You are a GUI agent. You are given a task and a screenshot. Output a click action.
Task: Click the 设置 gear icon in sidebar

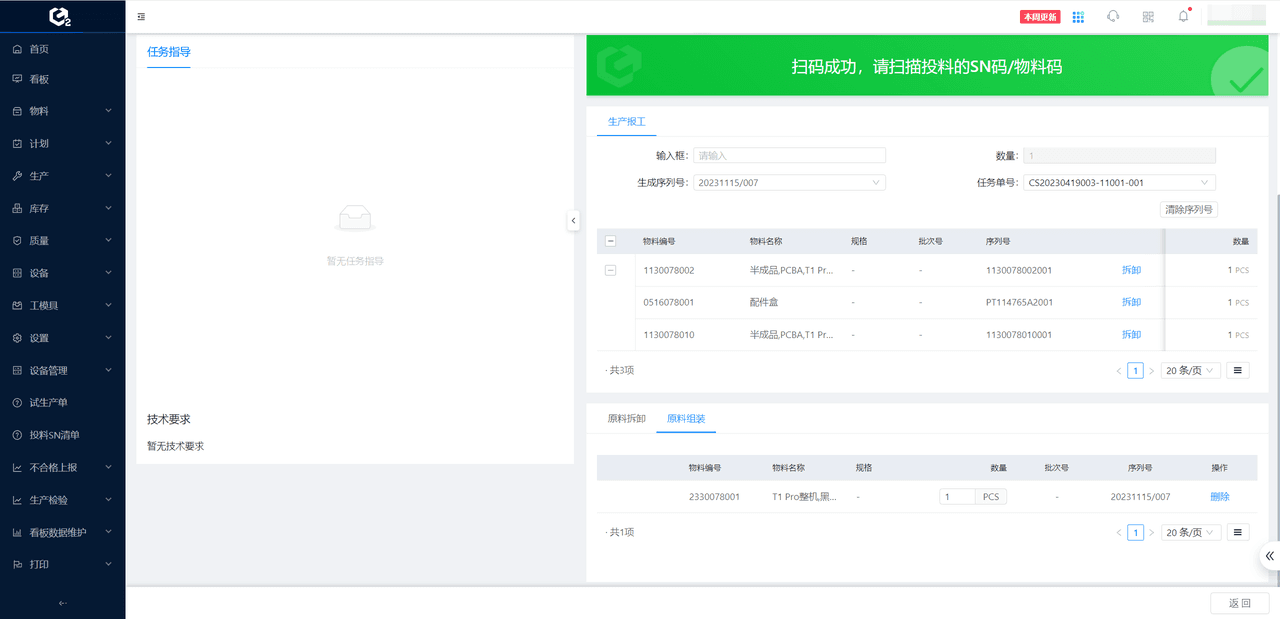click(x=17, y=338)
